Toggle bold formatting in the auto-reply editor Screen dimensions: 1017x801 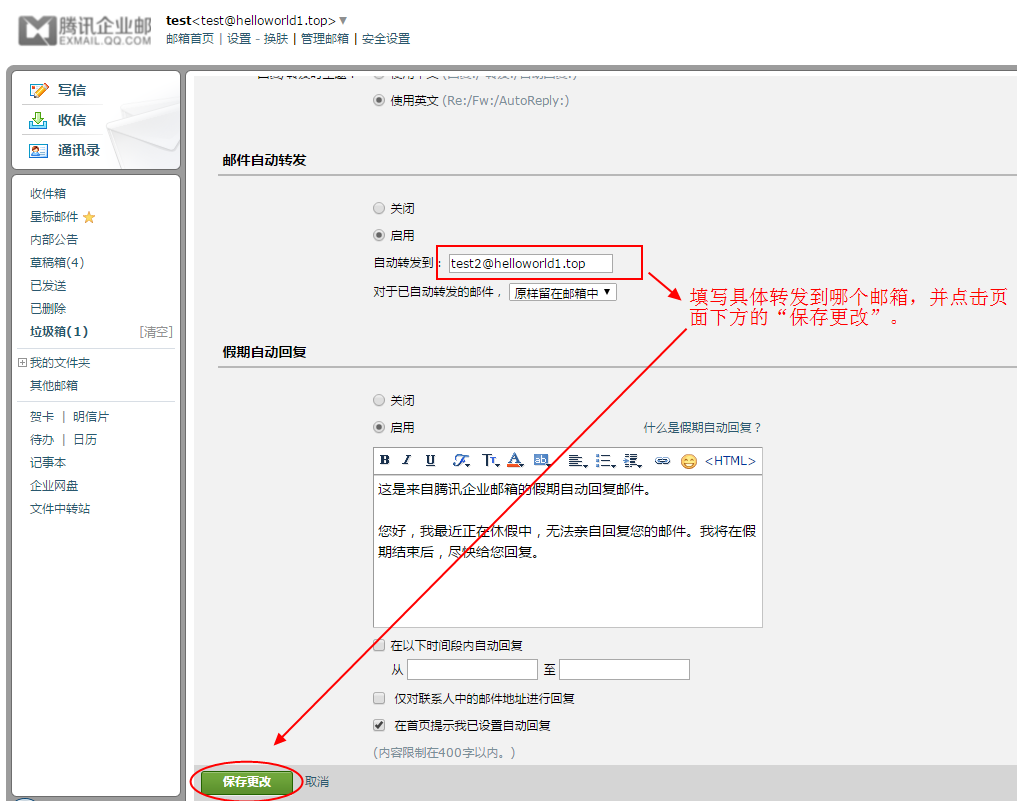(x=385, y=460)
